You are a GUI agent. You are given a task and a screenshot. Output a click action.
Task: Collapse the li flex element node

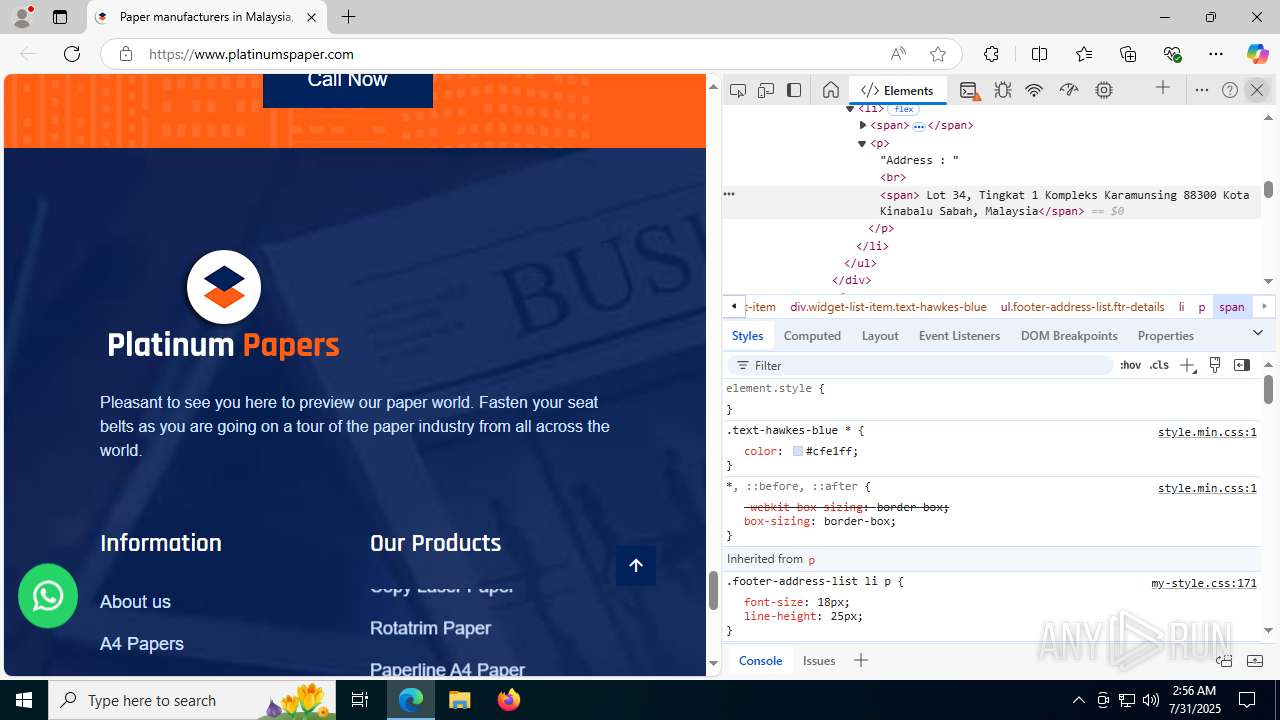(850, 108)
